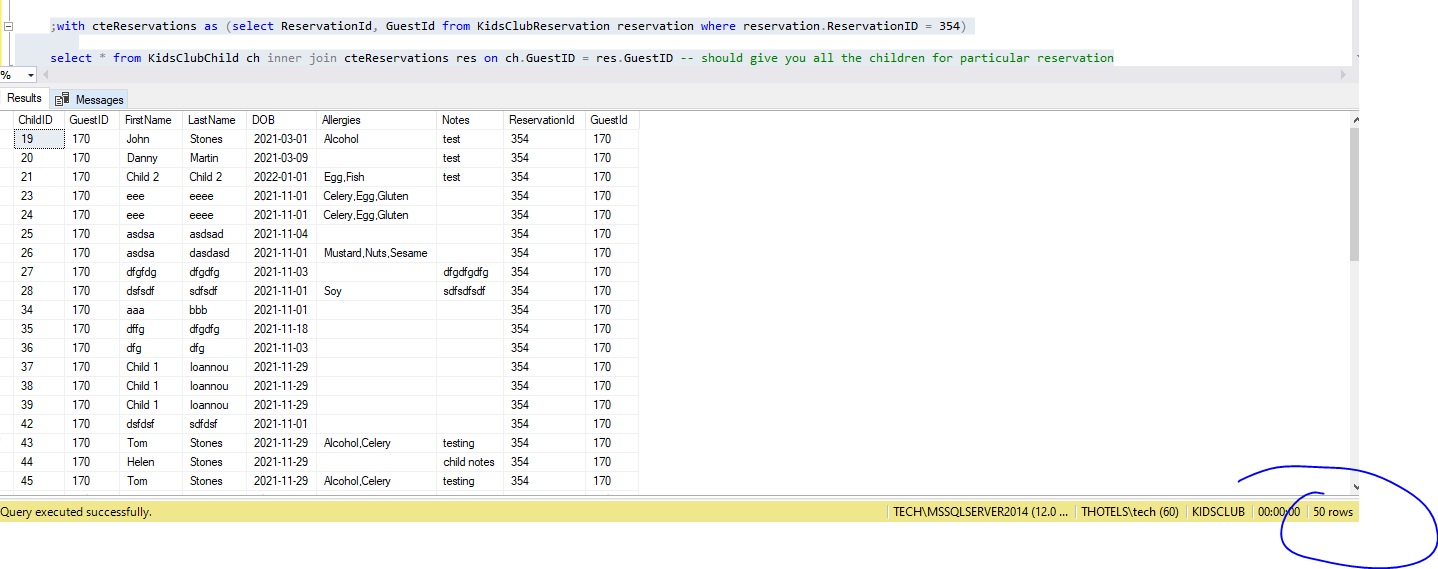Place cursor on 'KidsClubChild' in the query

[x=193, y=58]
